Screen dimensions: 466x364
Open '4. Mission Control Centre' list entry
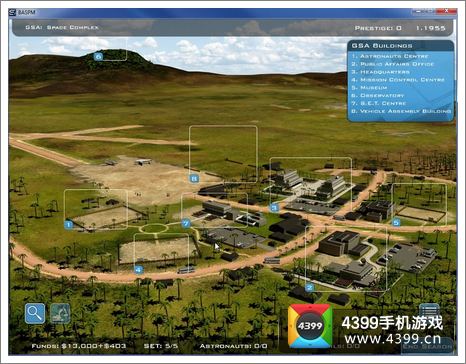pyautogui.click(x=398, y=80)
